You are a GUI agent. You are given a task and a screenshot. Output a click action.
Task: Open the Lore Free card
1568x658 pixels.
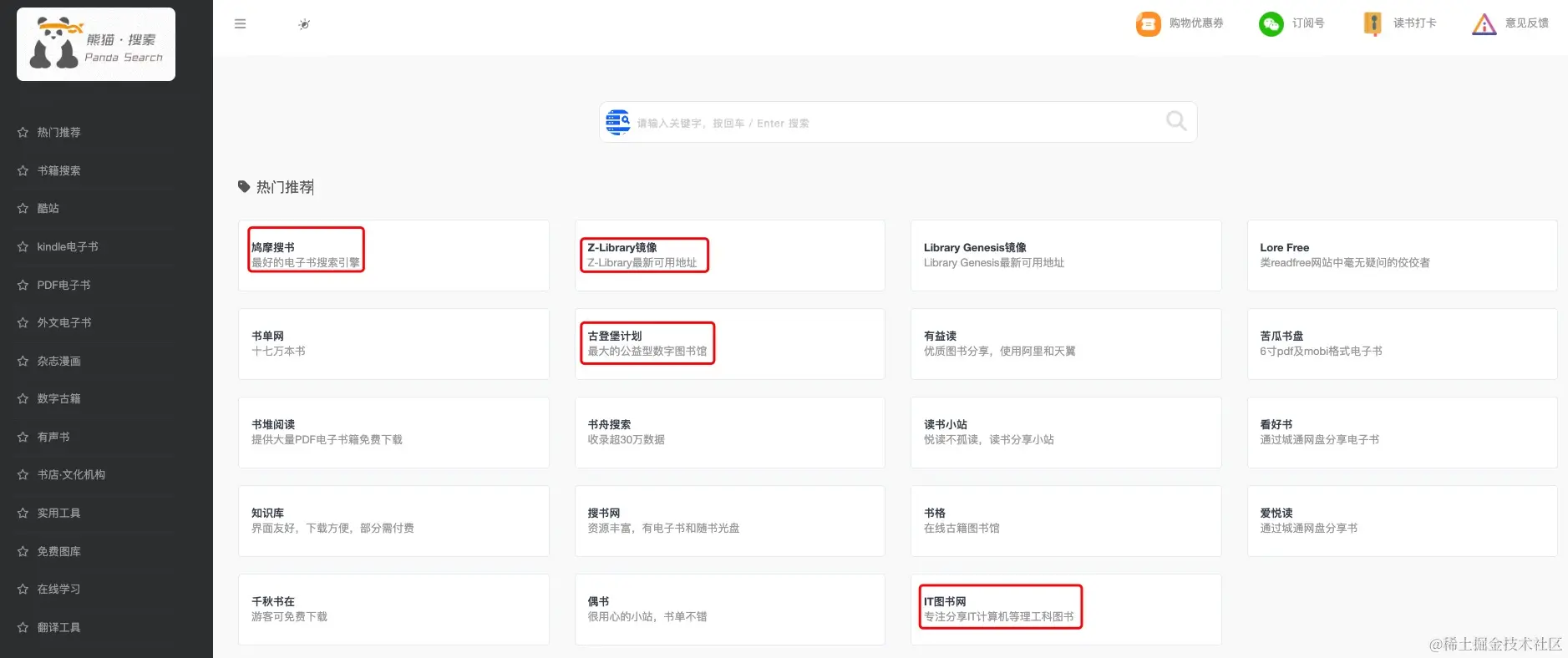(x=1402, y=256)
